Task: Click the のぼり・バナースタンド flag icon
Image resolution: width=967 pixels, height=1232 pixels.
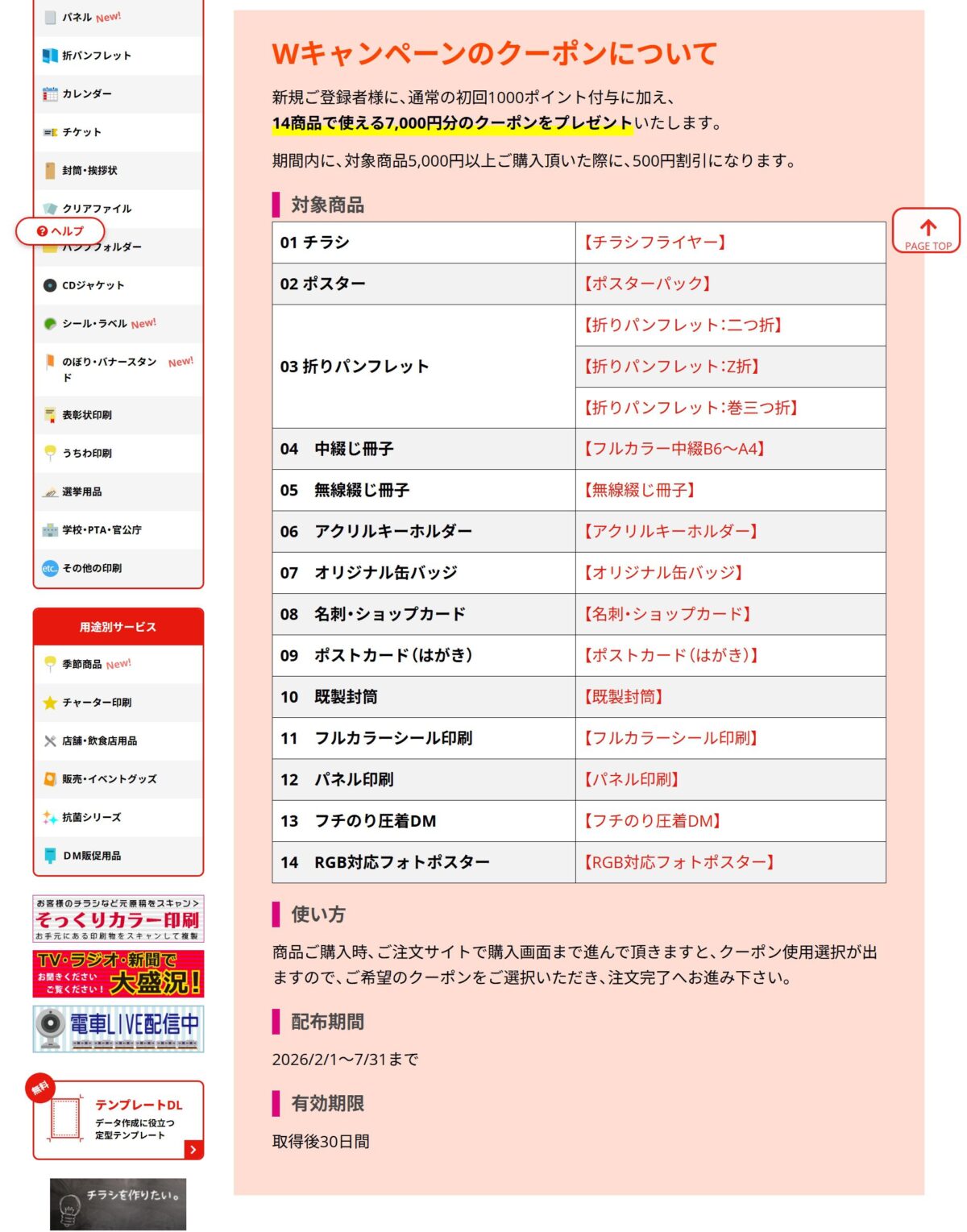Action: 50,362
